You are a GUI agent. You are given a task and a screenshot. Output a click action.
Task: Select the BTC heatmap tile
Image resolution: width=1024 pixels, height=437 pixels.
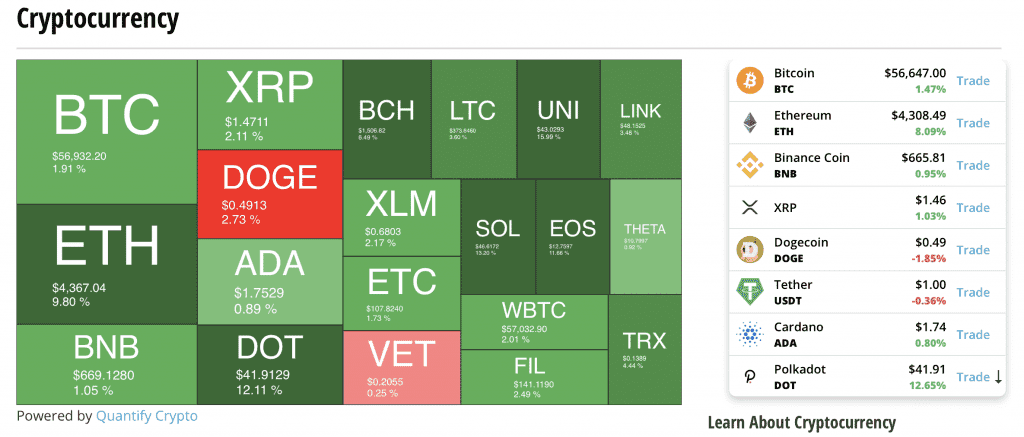pos(106,132)
